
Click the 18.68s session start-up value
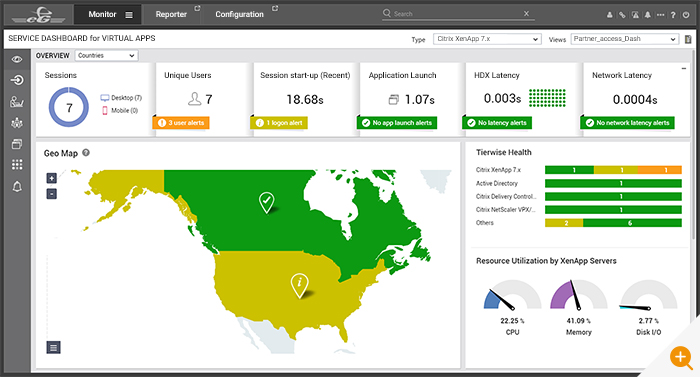click(305, 100)
